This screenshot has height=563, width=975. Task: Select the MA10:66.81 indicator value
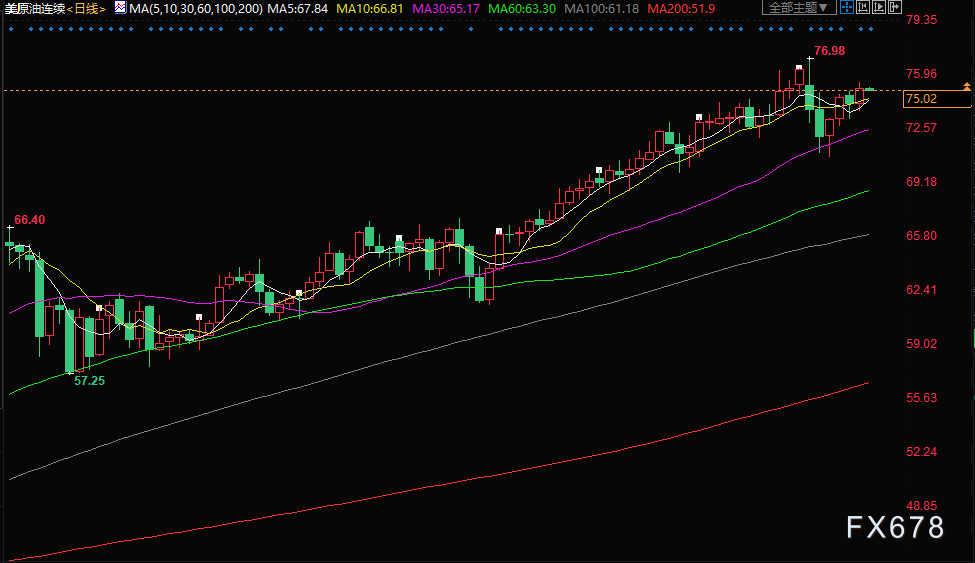(369, 9)
